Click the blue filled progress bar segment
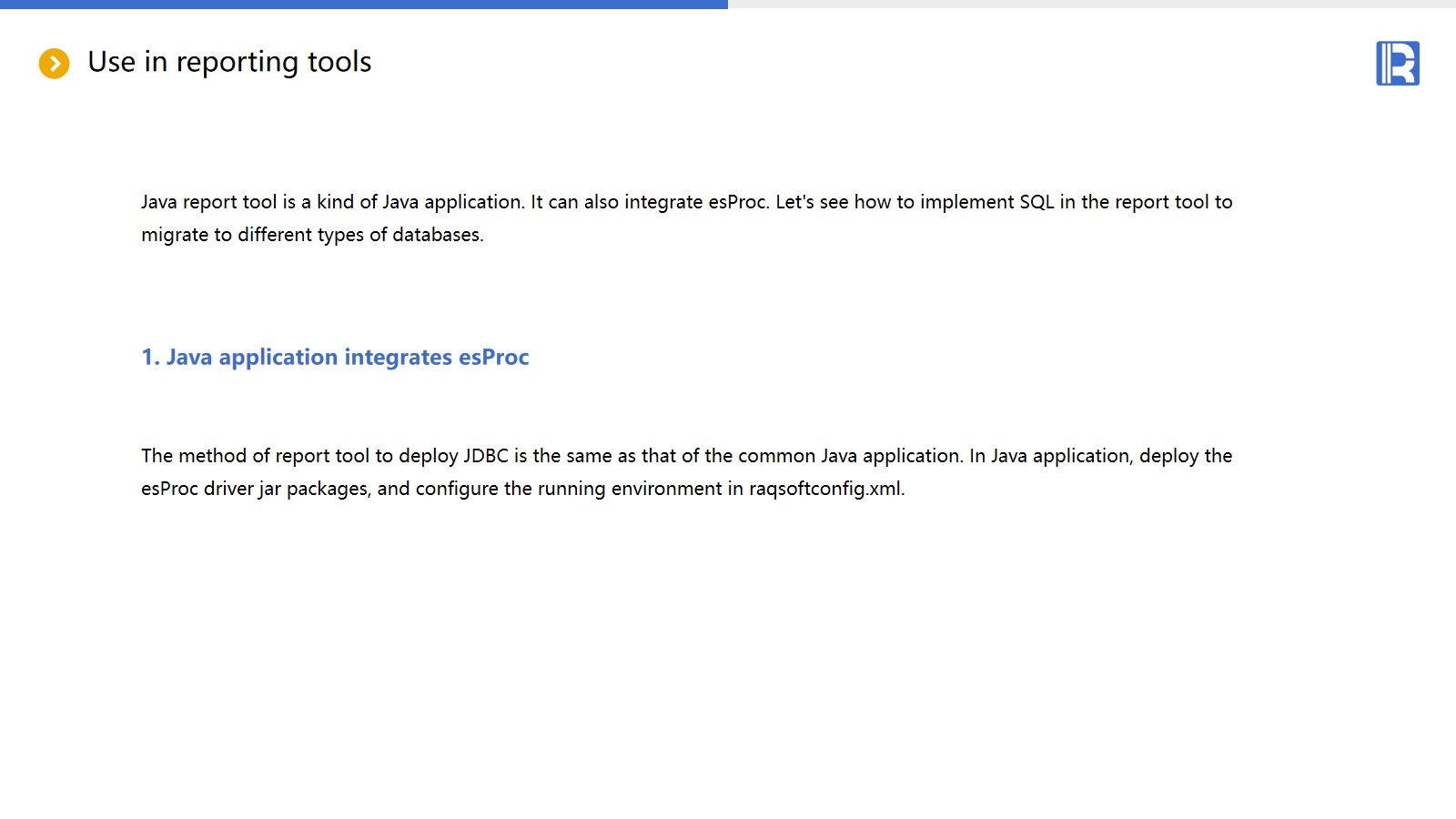This screenshot has height=819, width=1456. (364, 4)
